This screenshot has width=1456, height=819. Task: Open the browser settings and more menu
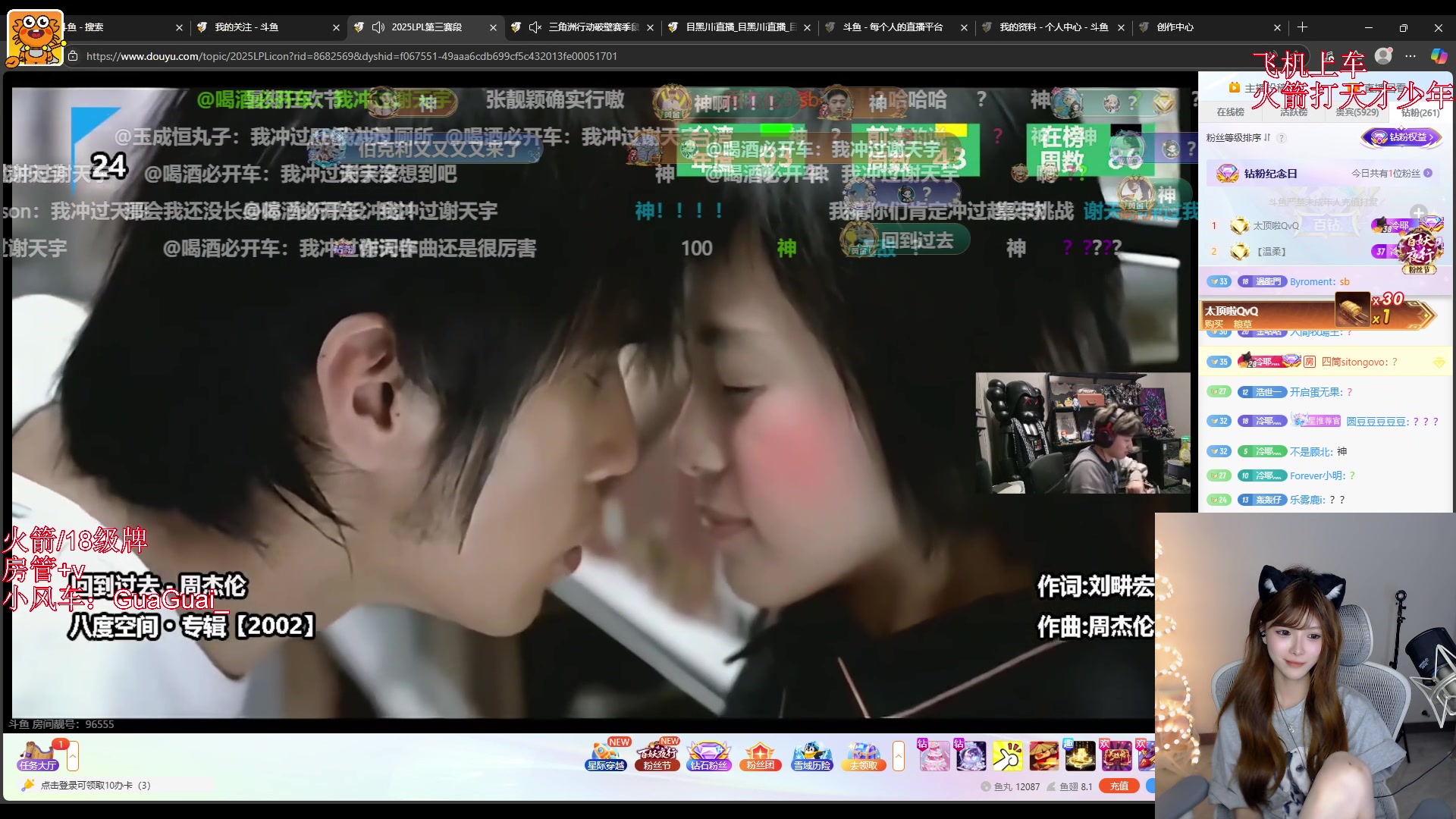tap(1410, 55)
